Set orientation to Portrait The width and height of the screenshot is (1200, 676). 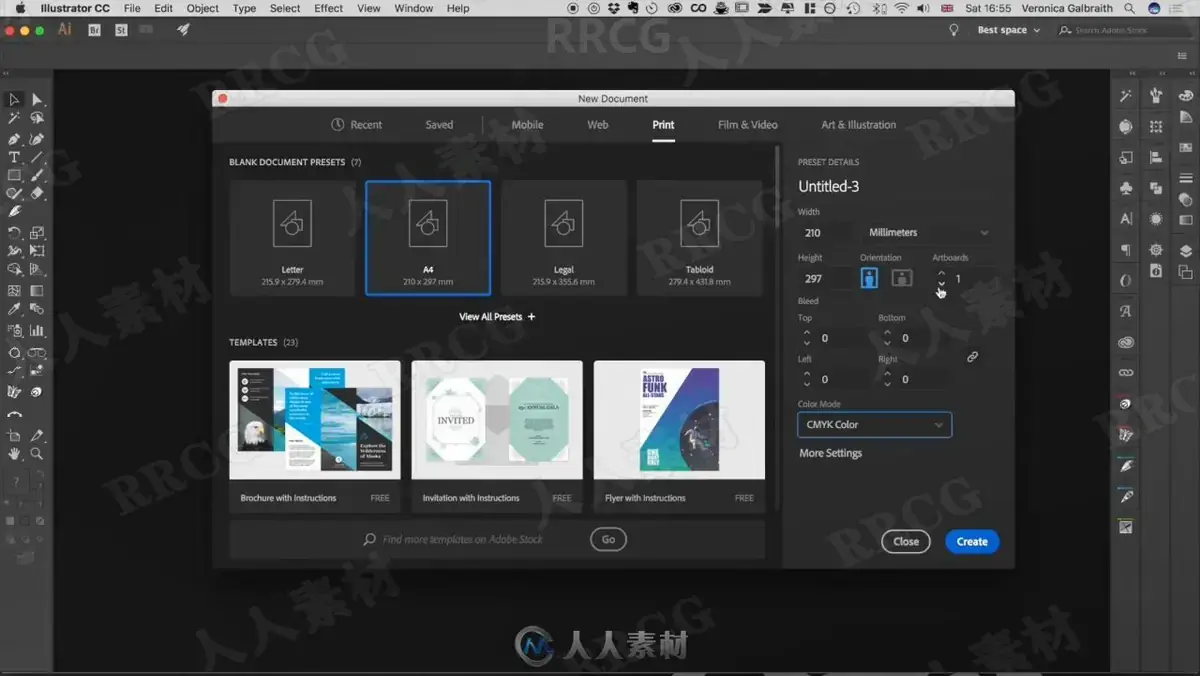pyautogui.click(x=869, y=278)
